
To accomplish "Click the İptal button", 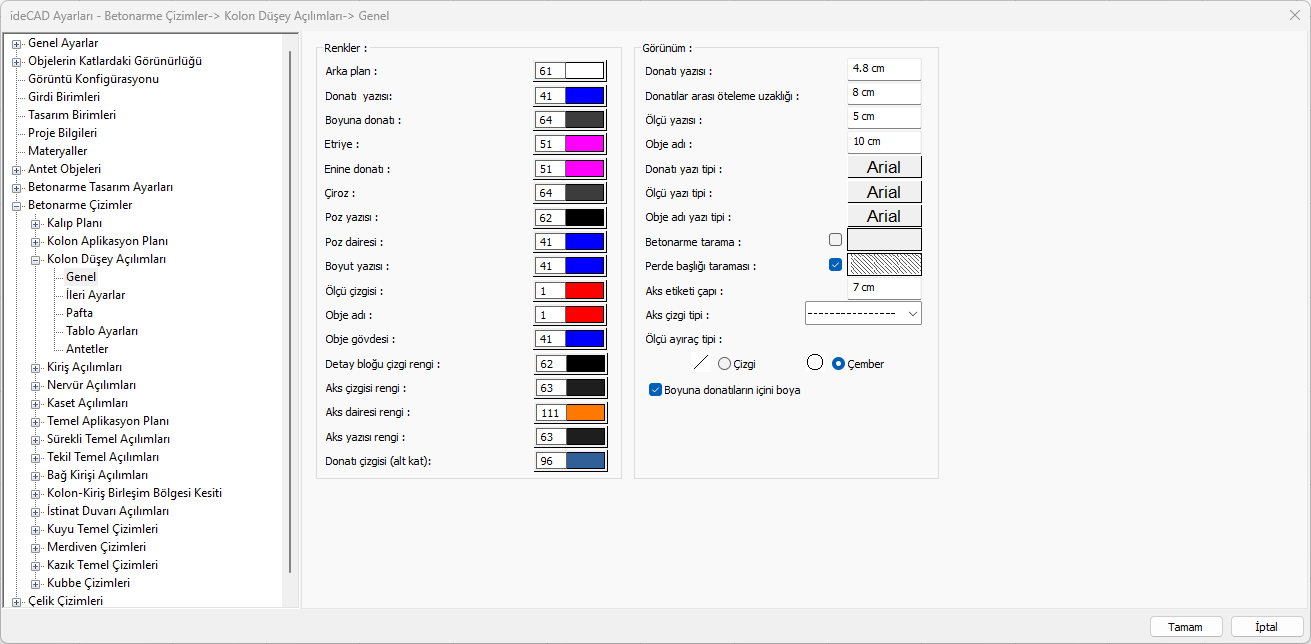I will (x=1266, y=627).
